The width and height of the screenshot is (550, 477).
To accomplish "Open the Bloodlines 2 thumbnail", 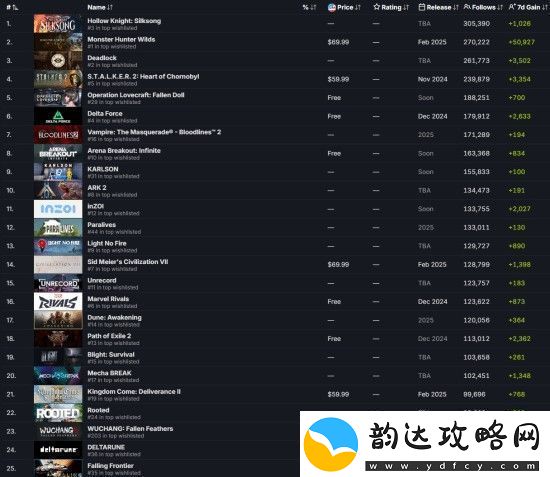I will (x=58, y=135).
